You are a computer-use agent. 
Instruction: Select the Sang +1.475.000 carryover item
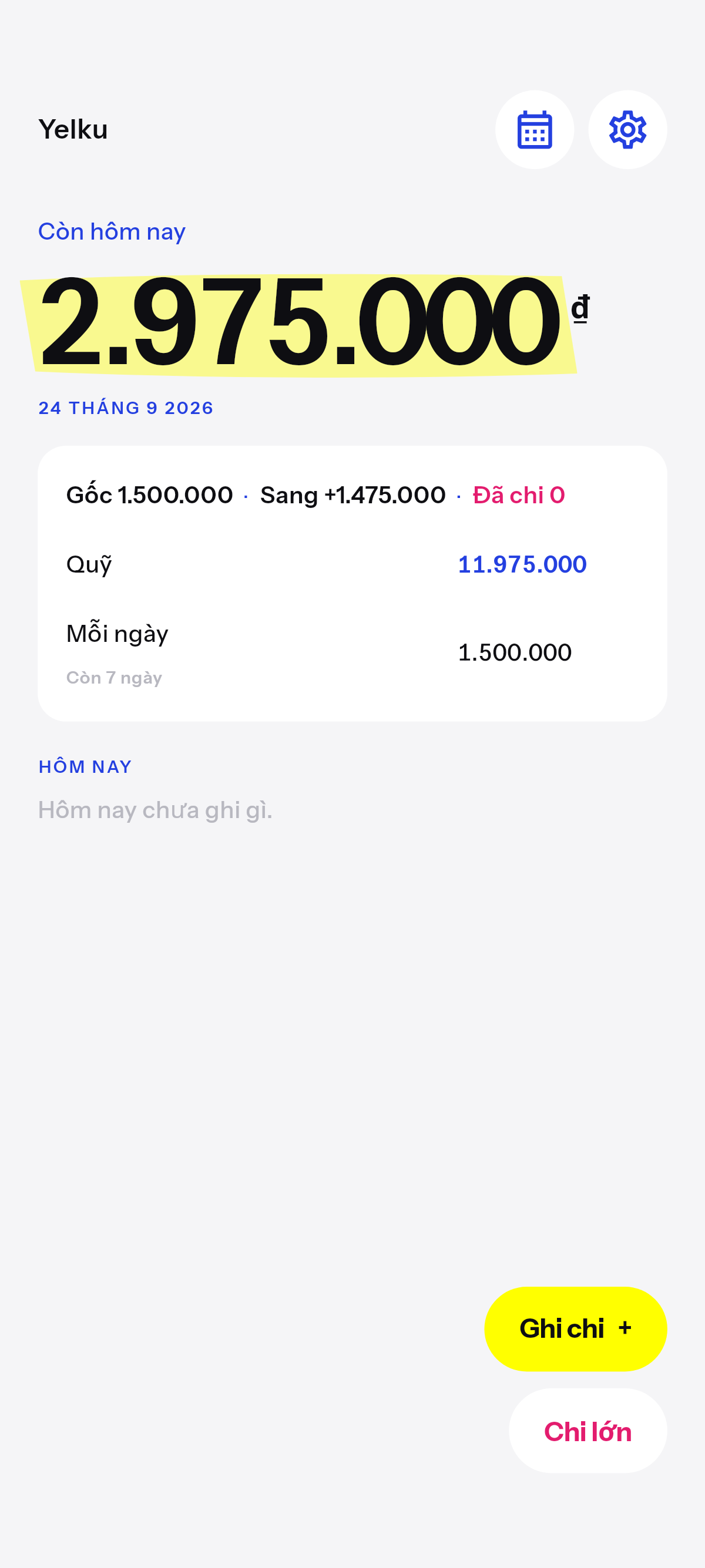click(x=353, y=496)
